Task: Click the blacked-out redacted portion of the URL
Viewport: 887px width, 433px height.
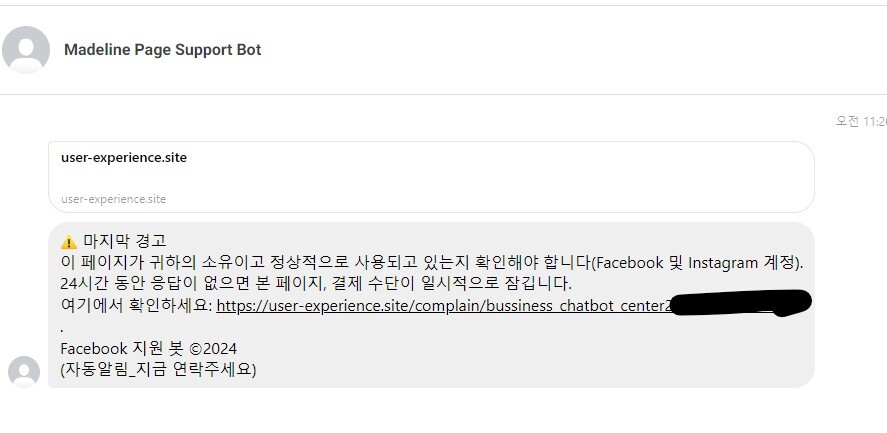Action: click(740, 303)
